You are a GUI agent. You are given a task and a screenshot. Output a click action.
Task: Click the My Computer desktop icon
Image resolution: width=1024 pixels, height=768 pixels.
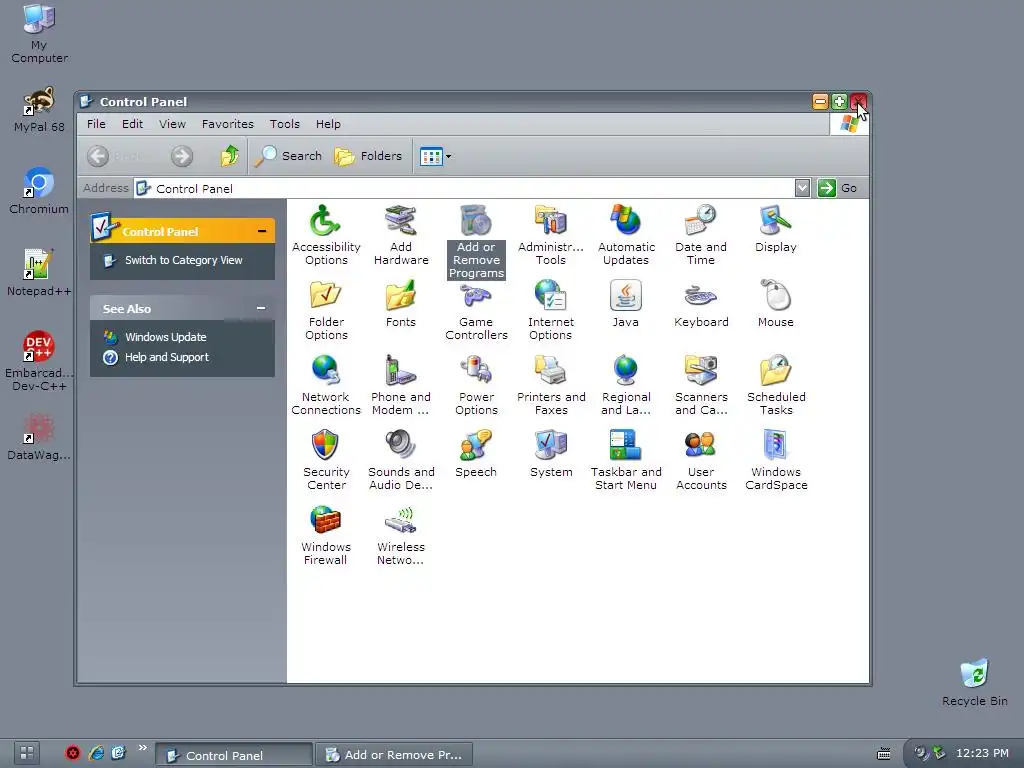(39, 33)
